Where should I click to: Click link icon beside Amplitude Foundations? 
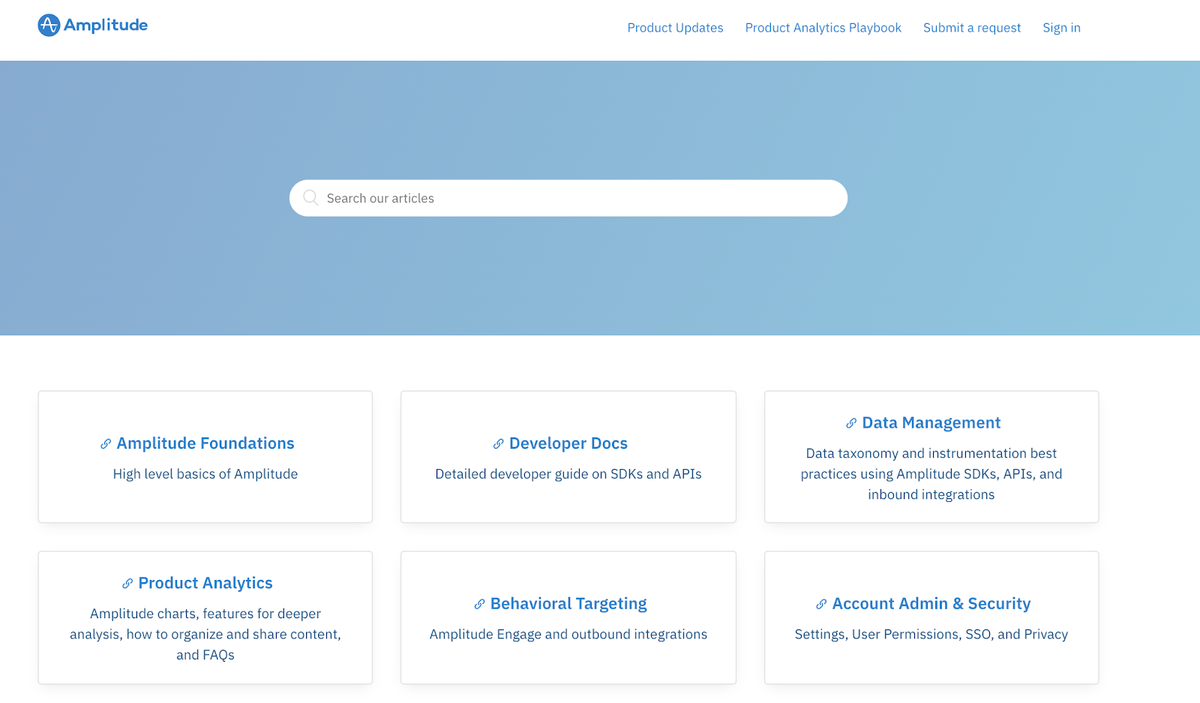pyautogui.click(x=106, y=444)
